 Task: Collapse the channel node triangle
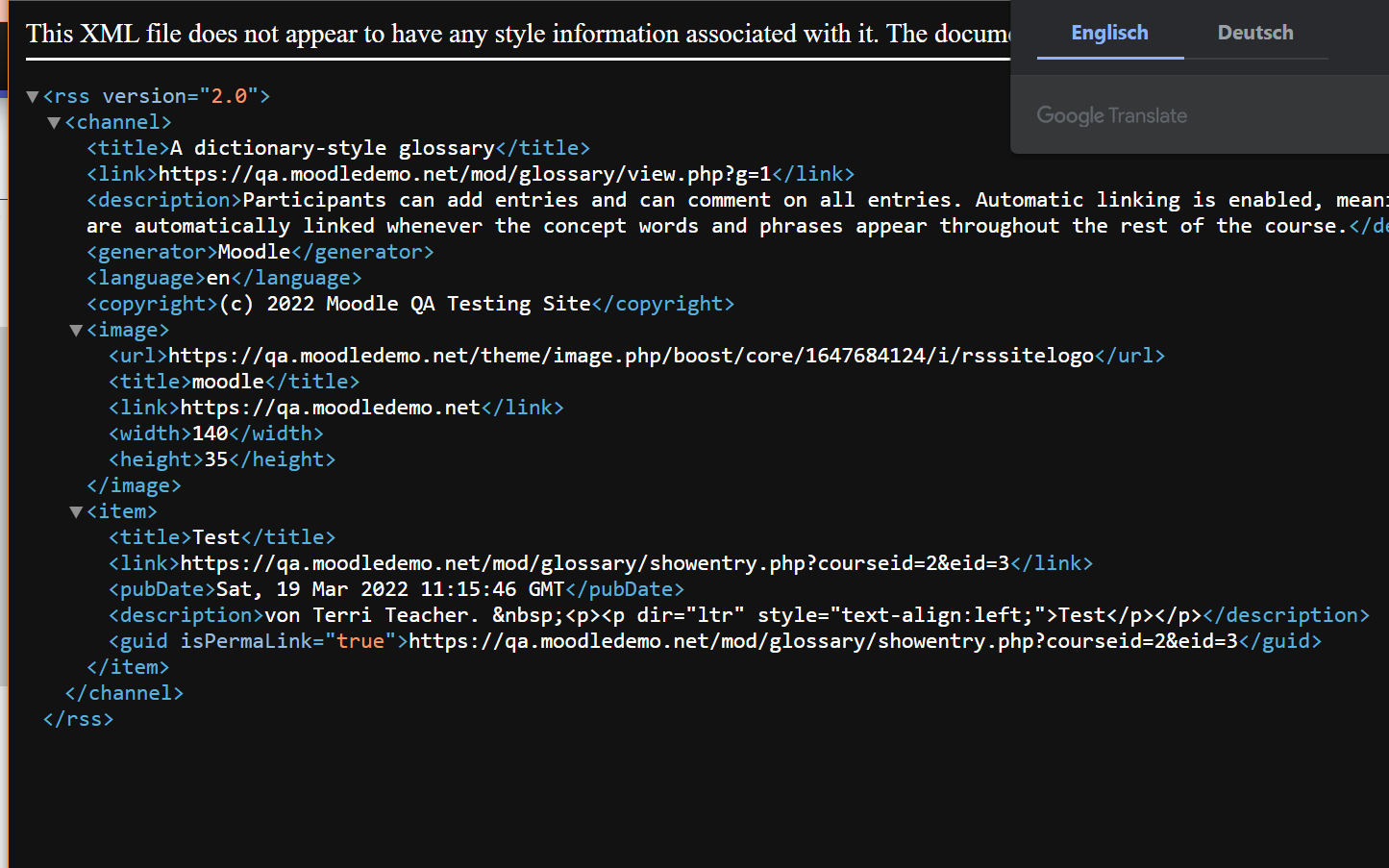tap(54, 122)
